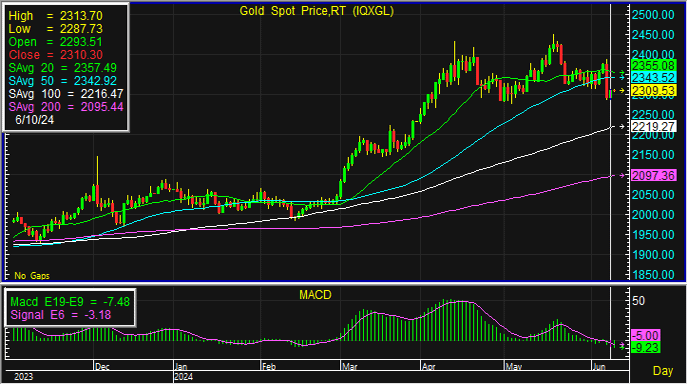Screen dimensions: 688x385
Task: Click the 2024 year label
Action: coord(184,377)
